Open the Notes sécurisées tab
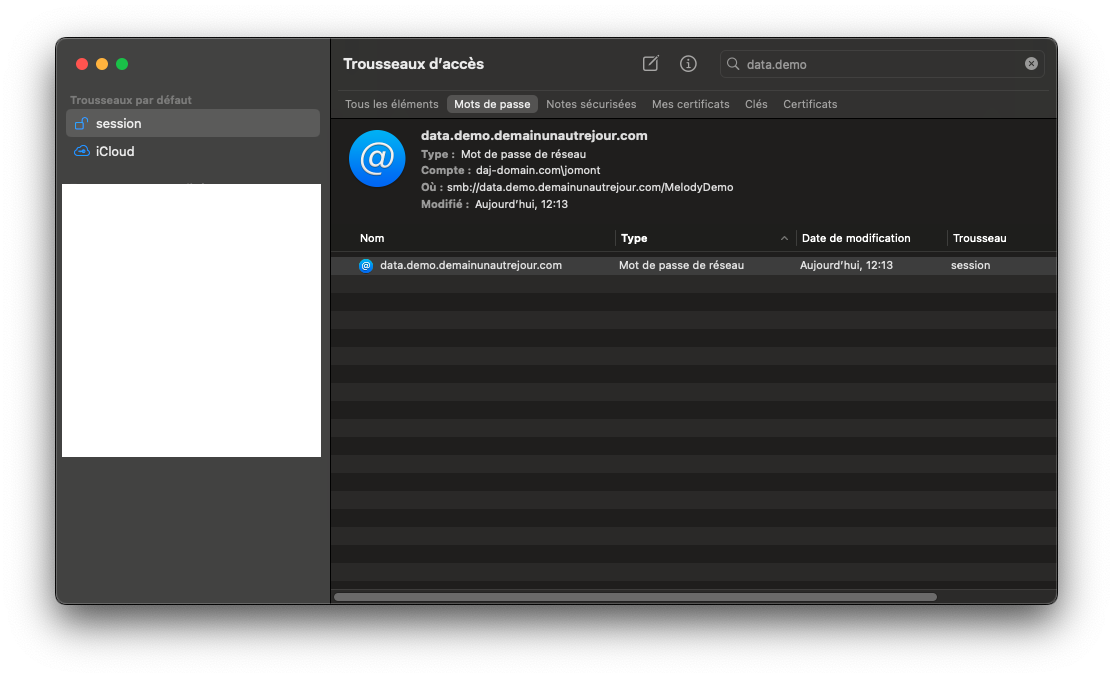The width and height of the screenshot is (1113, 678). (591, 104)
